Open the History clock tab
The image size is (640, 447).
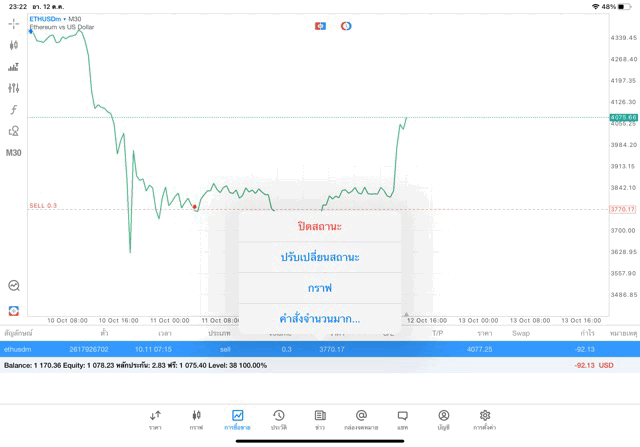(x=279, y=419)
